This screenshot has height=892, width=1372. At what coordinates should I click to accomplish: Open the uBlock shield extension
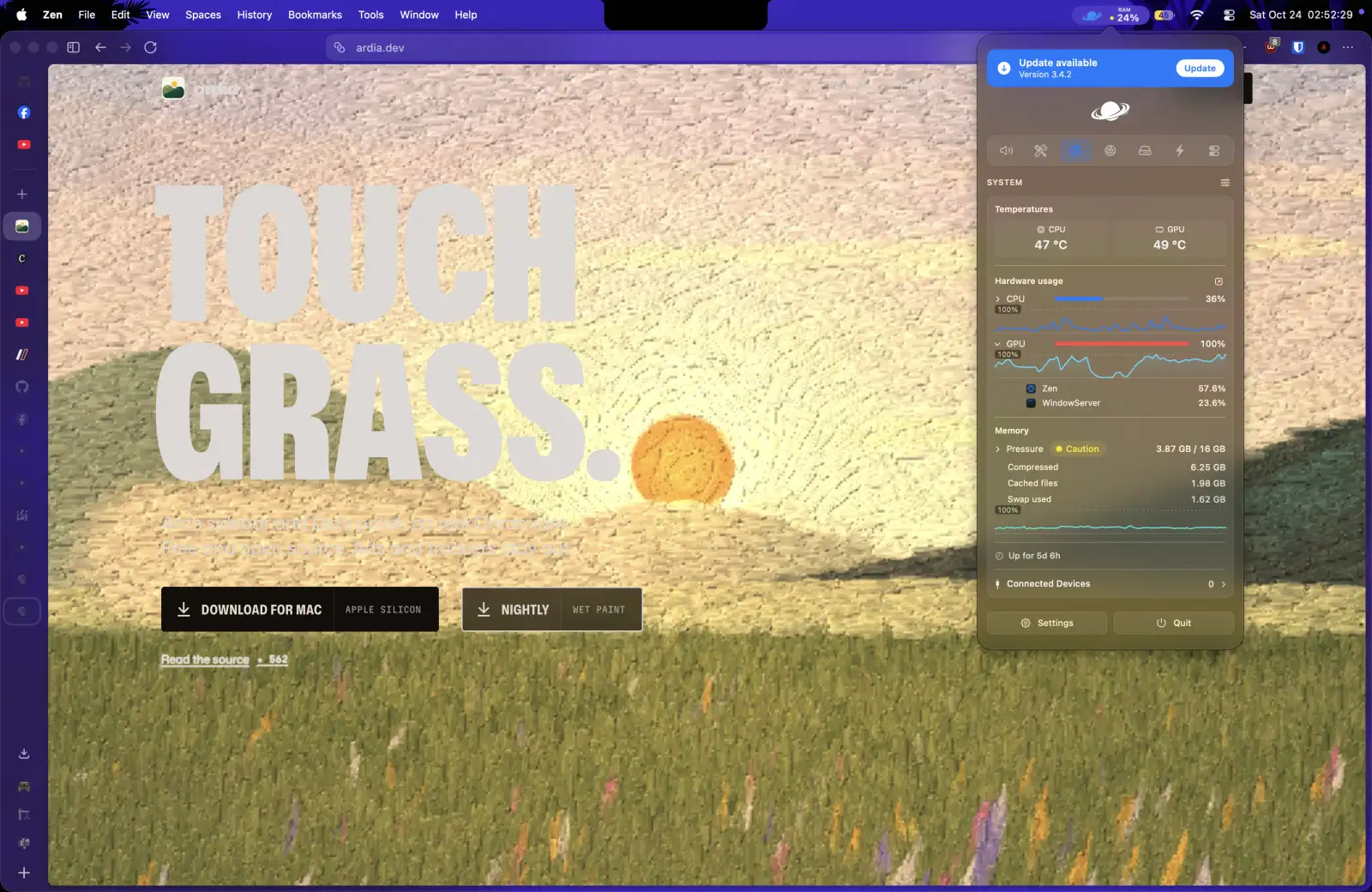pyautogui.click(x=1271, y=46)
